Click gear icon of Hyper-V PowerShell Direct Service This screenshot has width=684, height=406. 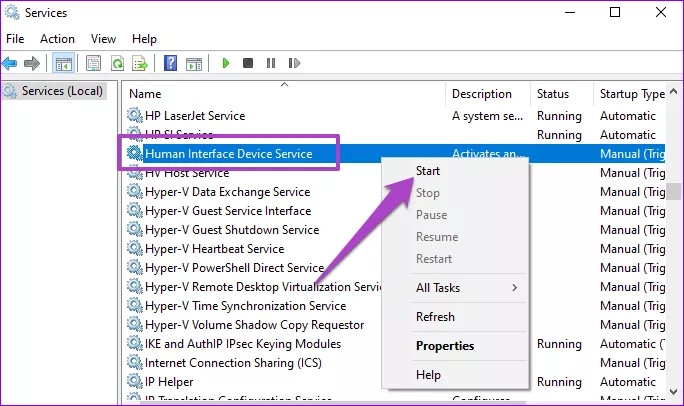click(135, 267)
